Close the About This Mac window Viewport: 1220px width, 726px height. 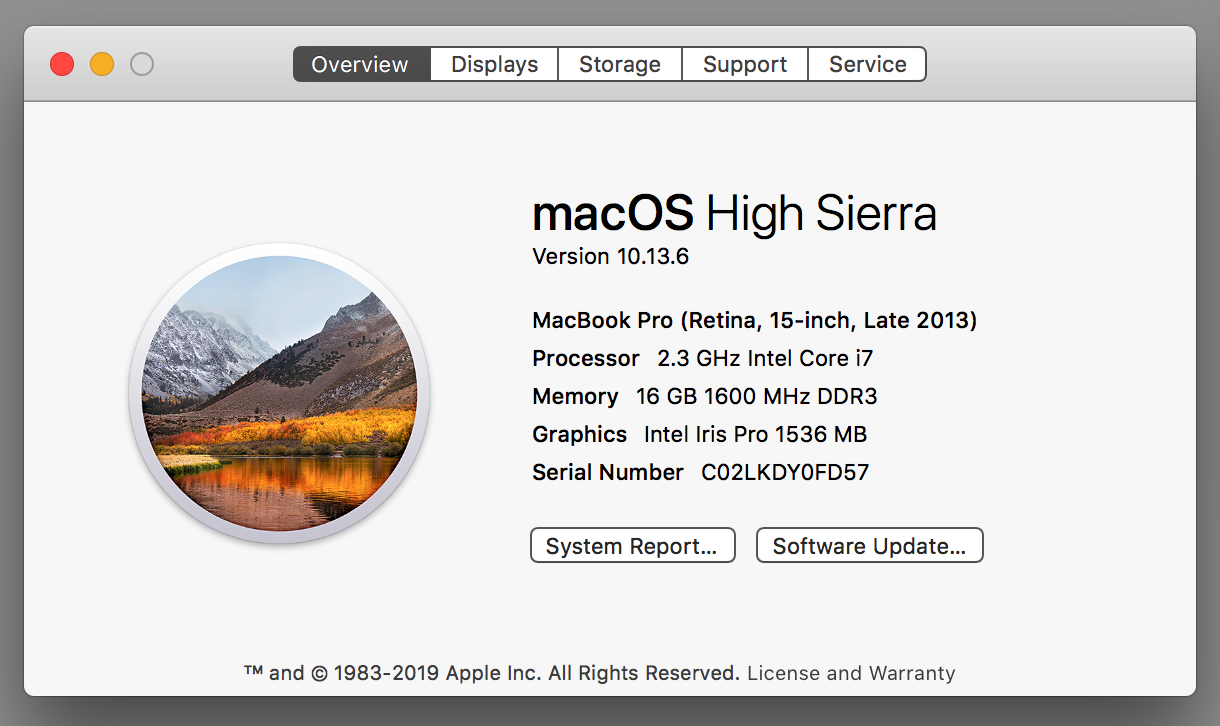point(62,64)
